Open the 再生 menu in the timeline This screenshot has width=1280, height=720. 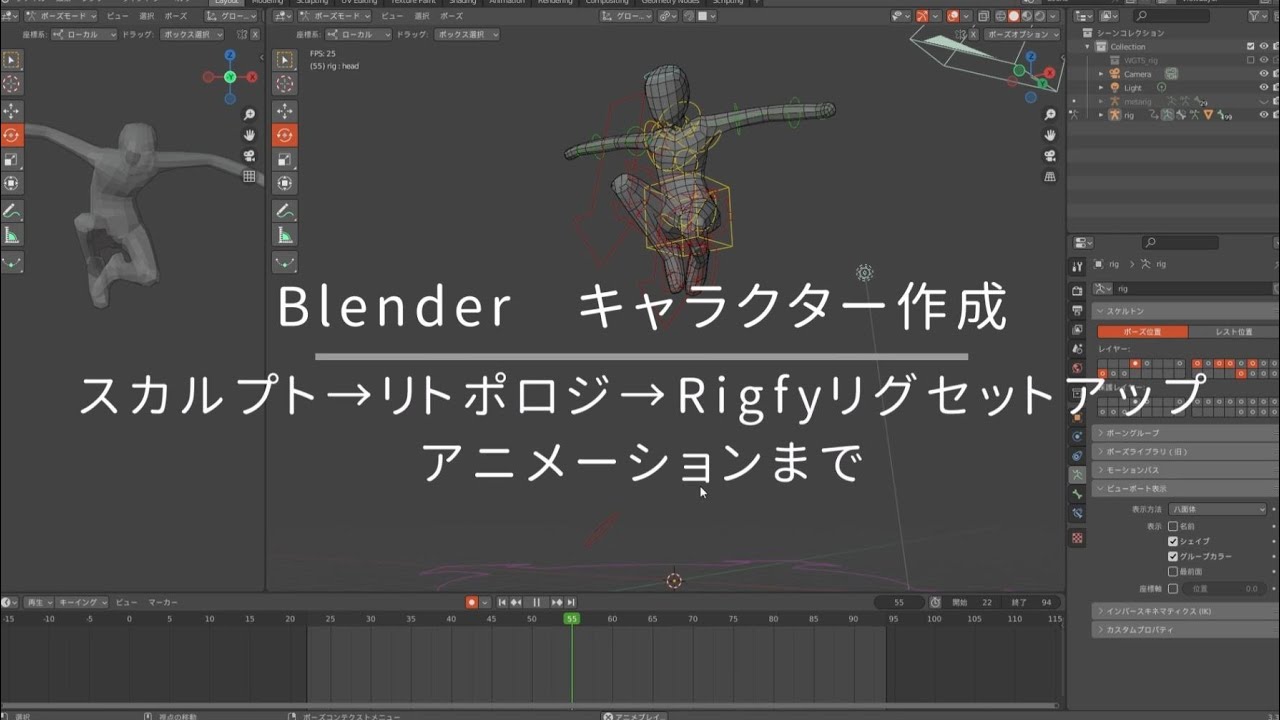point(37,602)
